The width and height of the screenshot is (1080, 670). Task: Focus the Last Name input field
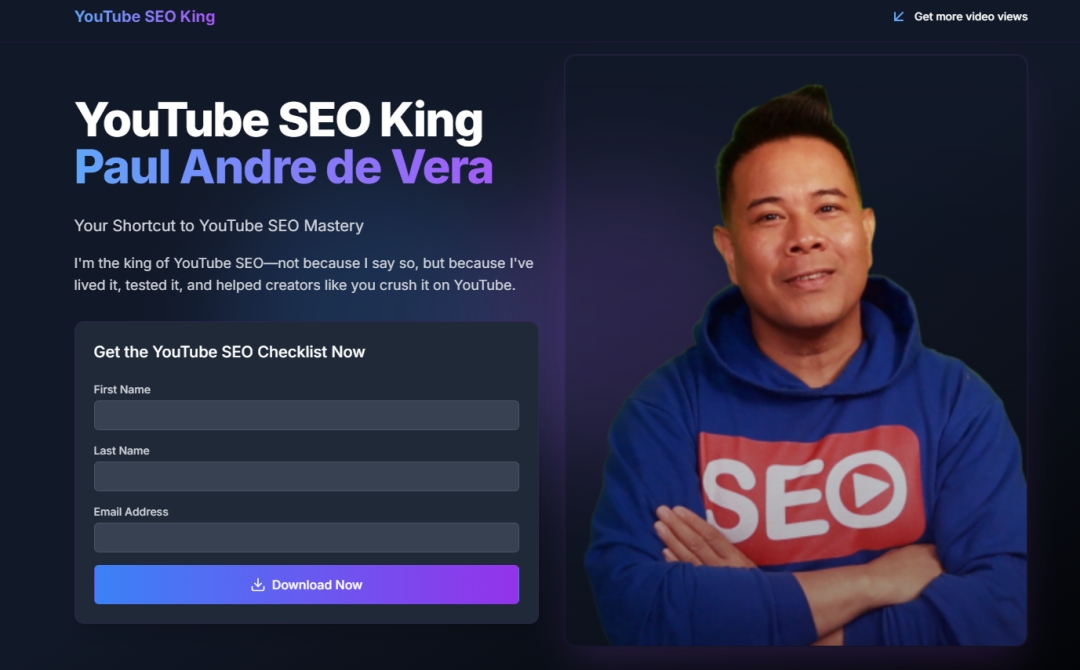[307, 477]
